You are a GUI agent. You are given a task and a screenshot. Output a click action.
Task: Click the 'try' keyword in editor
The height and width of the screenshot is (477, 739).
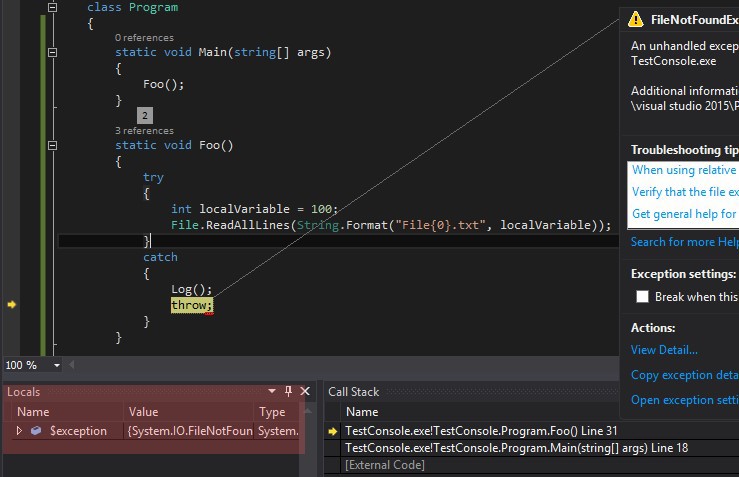[153, 177]
